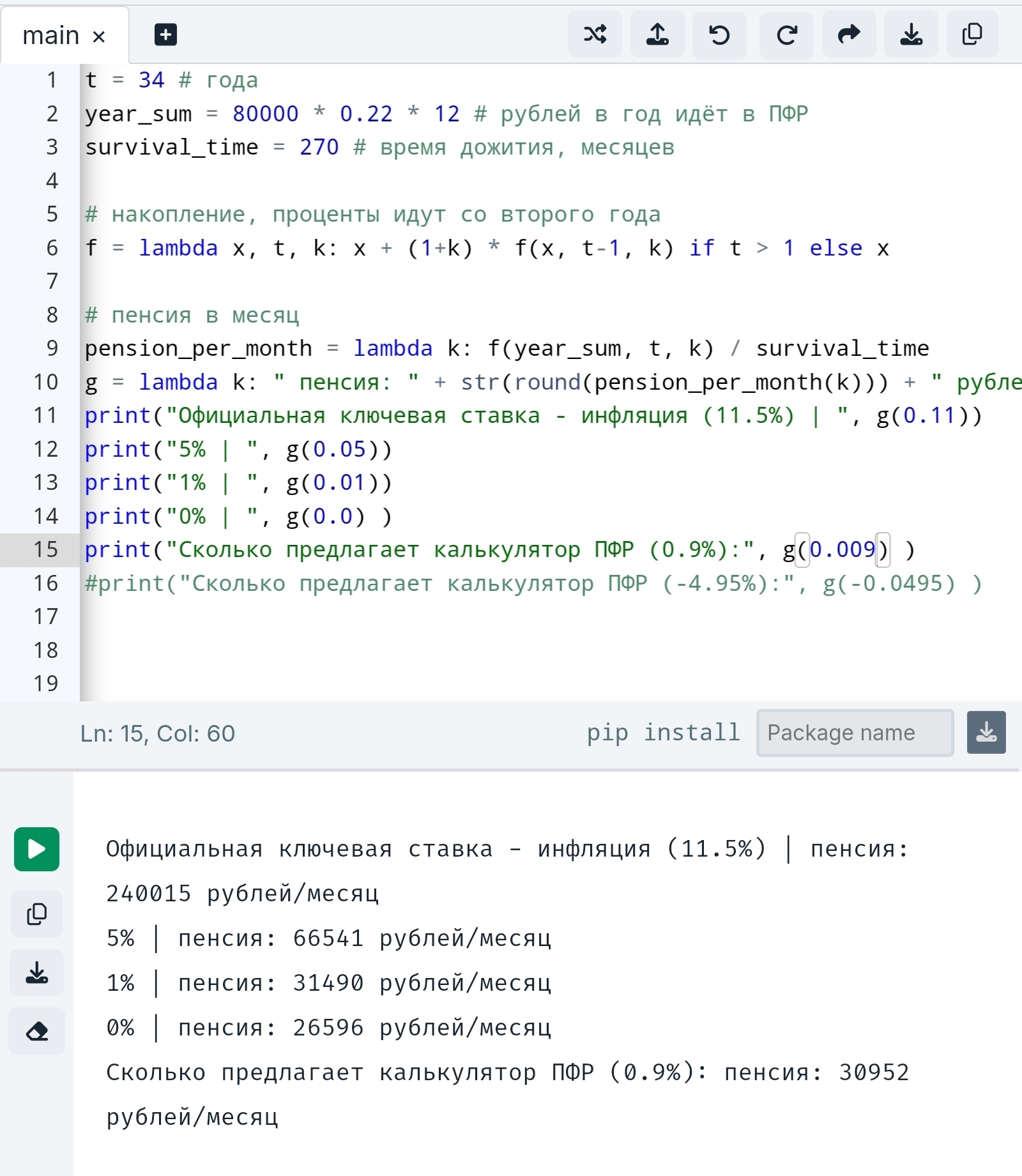The height and width of the screenshot is (1176, 1022).
Task: Undo the last edit with the counter-clockwise arrow
Action: (720, 34)
